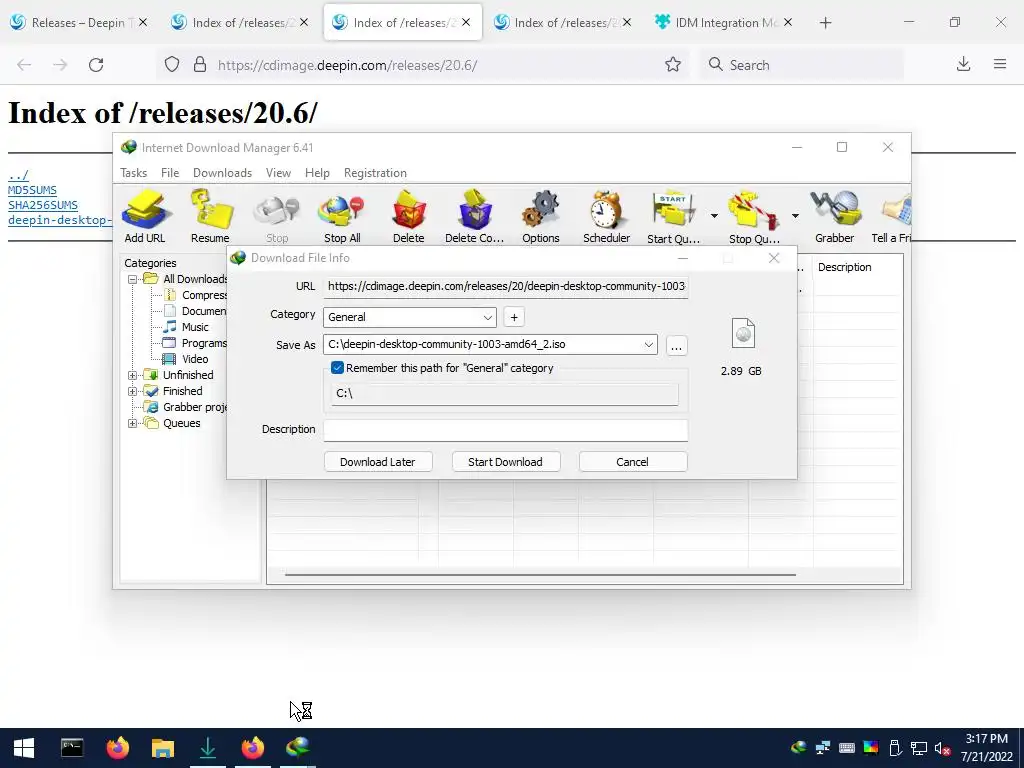Click the Description input field
The image size is (1024, 768).
click(505, 430)
